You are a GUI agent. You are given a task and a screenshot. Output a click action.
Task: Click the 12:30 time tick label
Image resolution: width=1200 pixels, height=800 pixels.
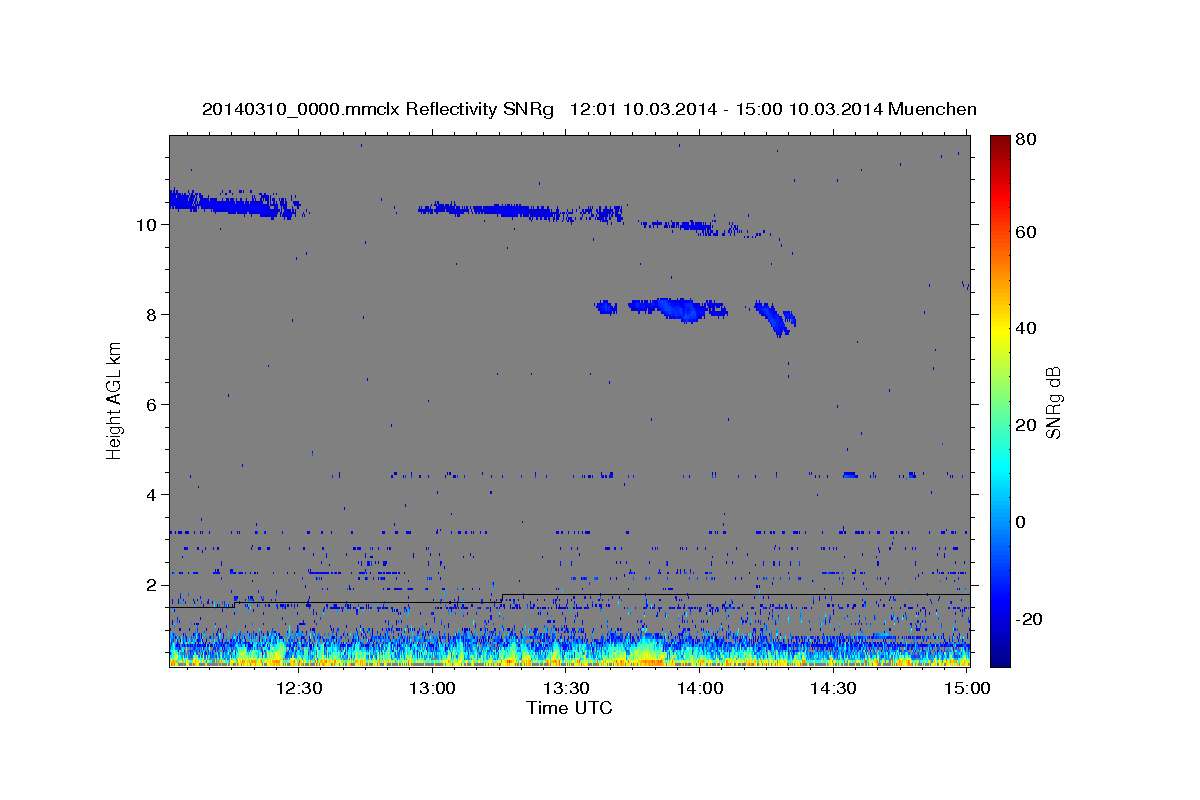(299, 688)
